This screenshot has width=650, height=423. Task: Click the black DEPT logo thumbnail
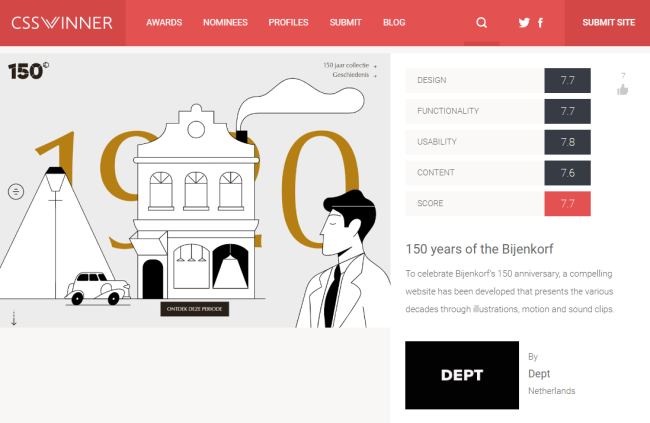(x=462, y=375)
